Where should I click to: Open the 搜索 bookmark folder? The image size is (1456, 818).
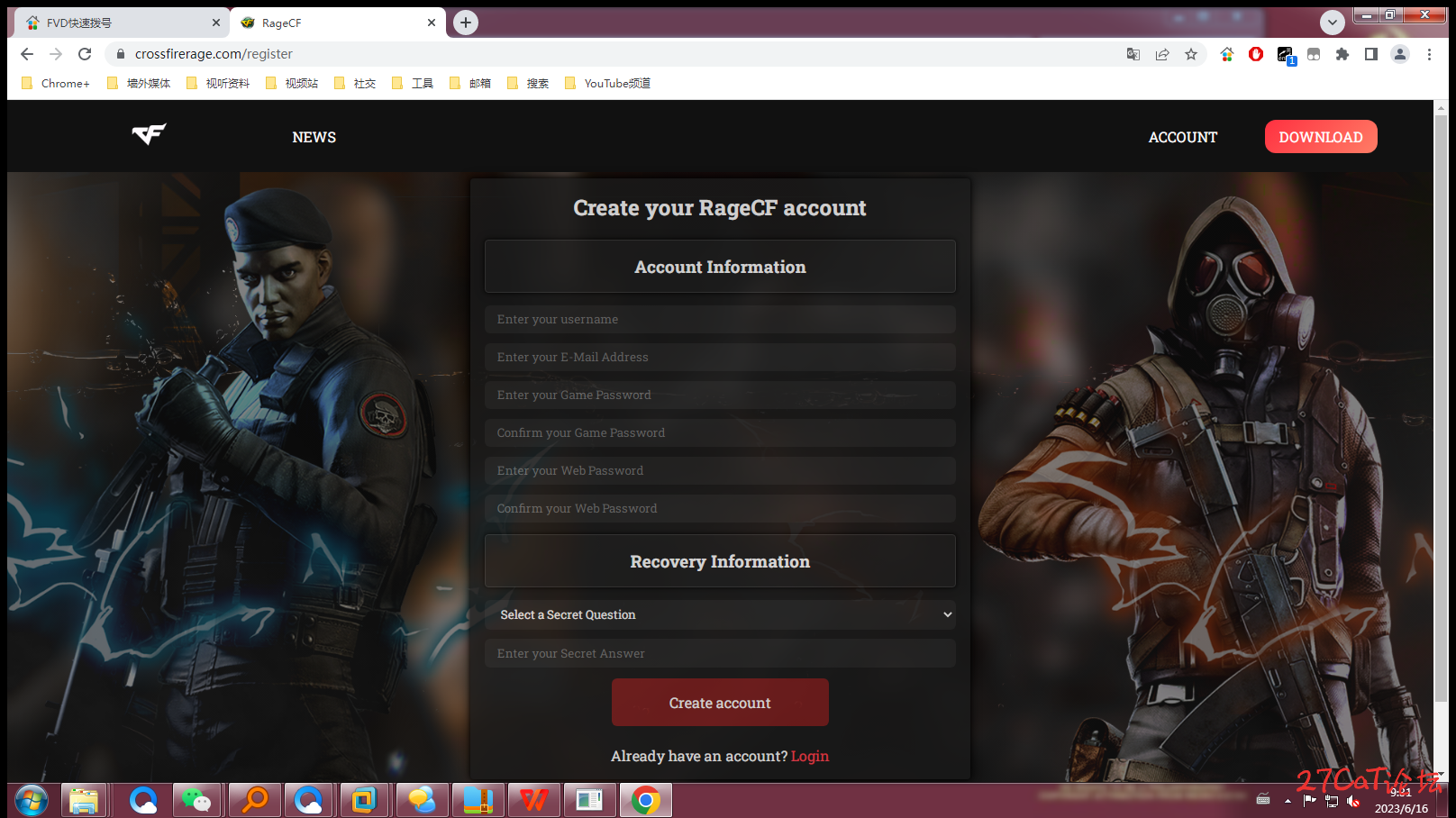pos(528,83)
